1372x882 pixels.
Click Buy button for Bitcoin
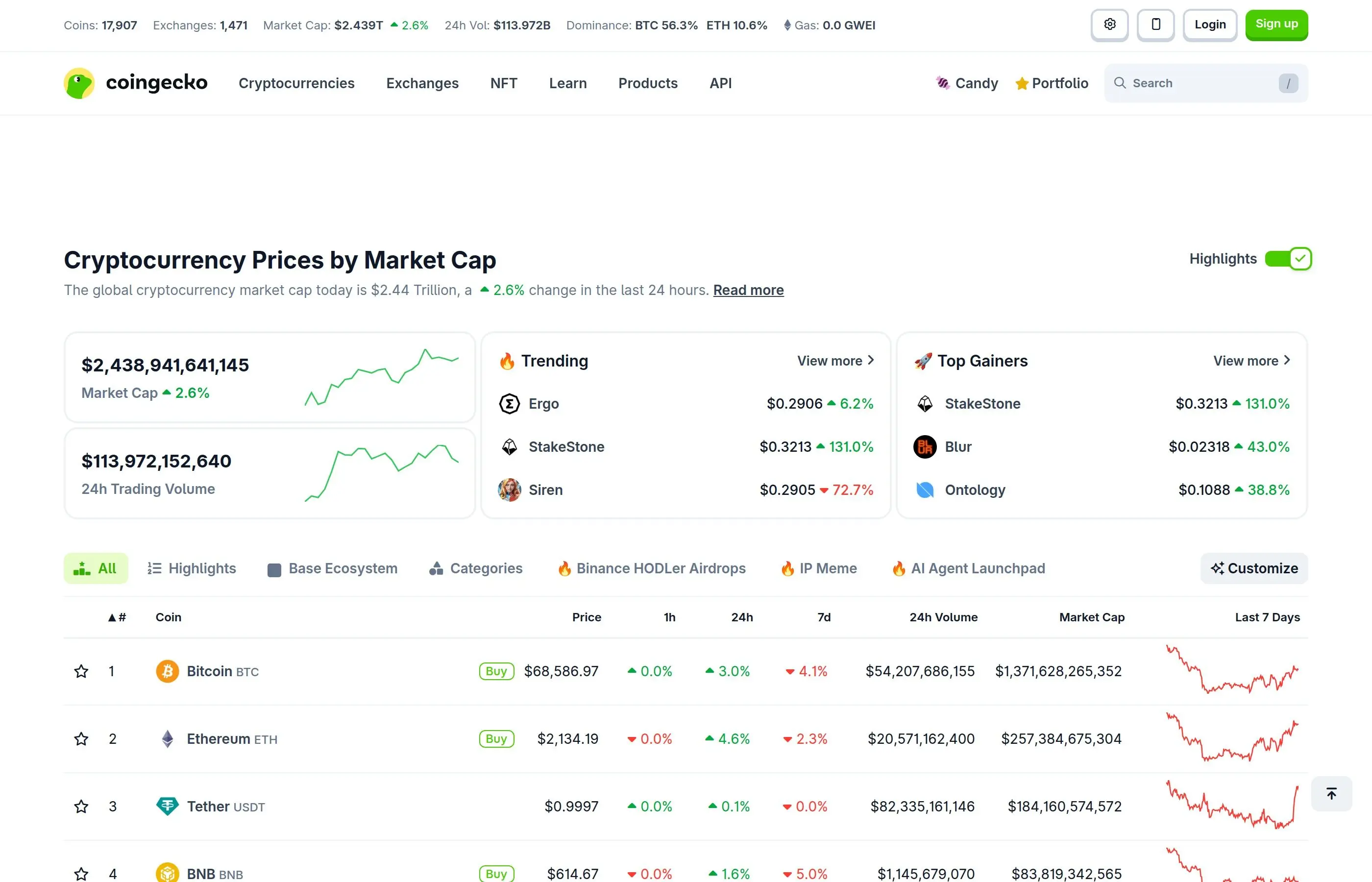(496, 671)
